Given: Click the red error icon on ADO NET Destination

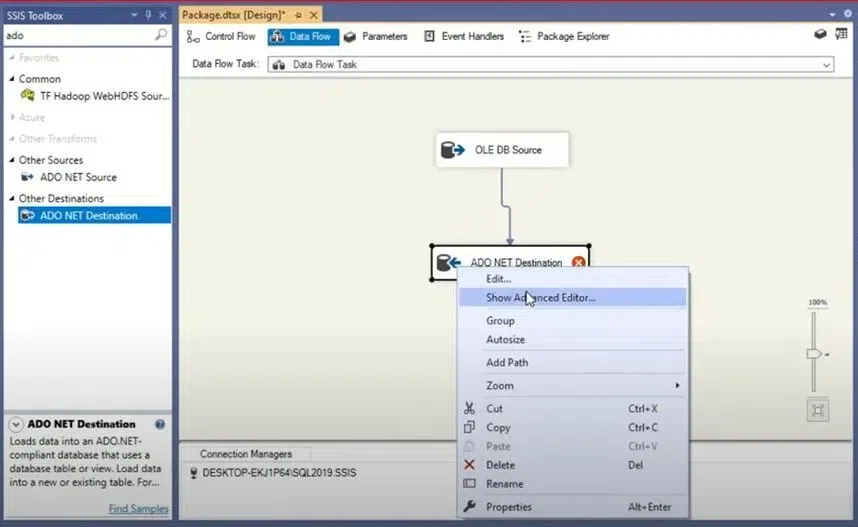Looking at the screenshot, I should [578, 262].
